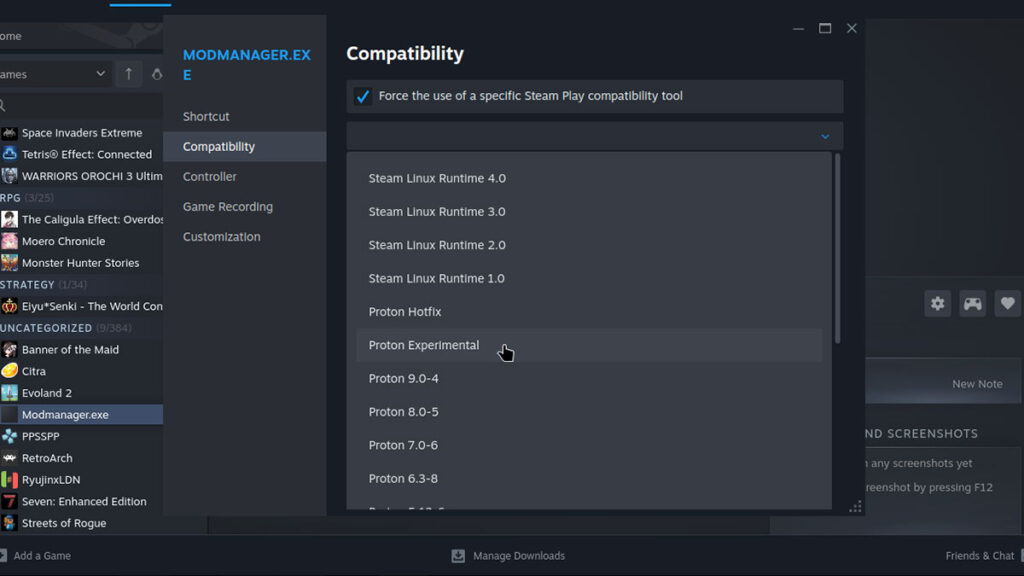Open the Shortcut properties tab
1024x576 pixels.
coord(245,116)
